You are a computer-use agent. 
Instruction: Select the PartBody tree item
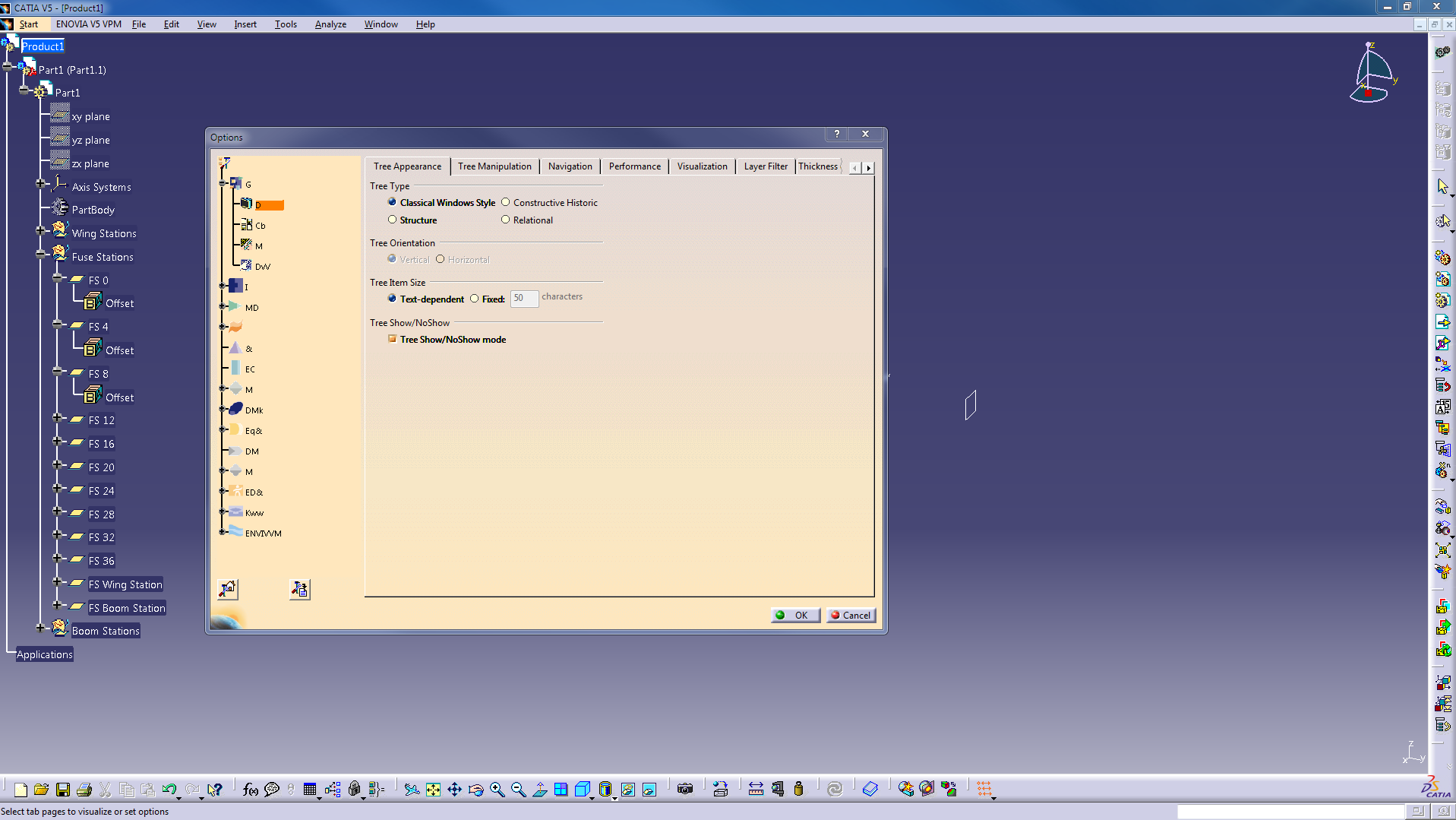click(x=93, y=210)
